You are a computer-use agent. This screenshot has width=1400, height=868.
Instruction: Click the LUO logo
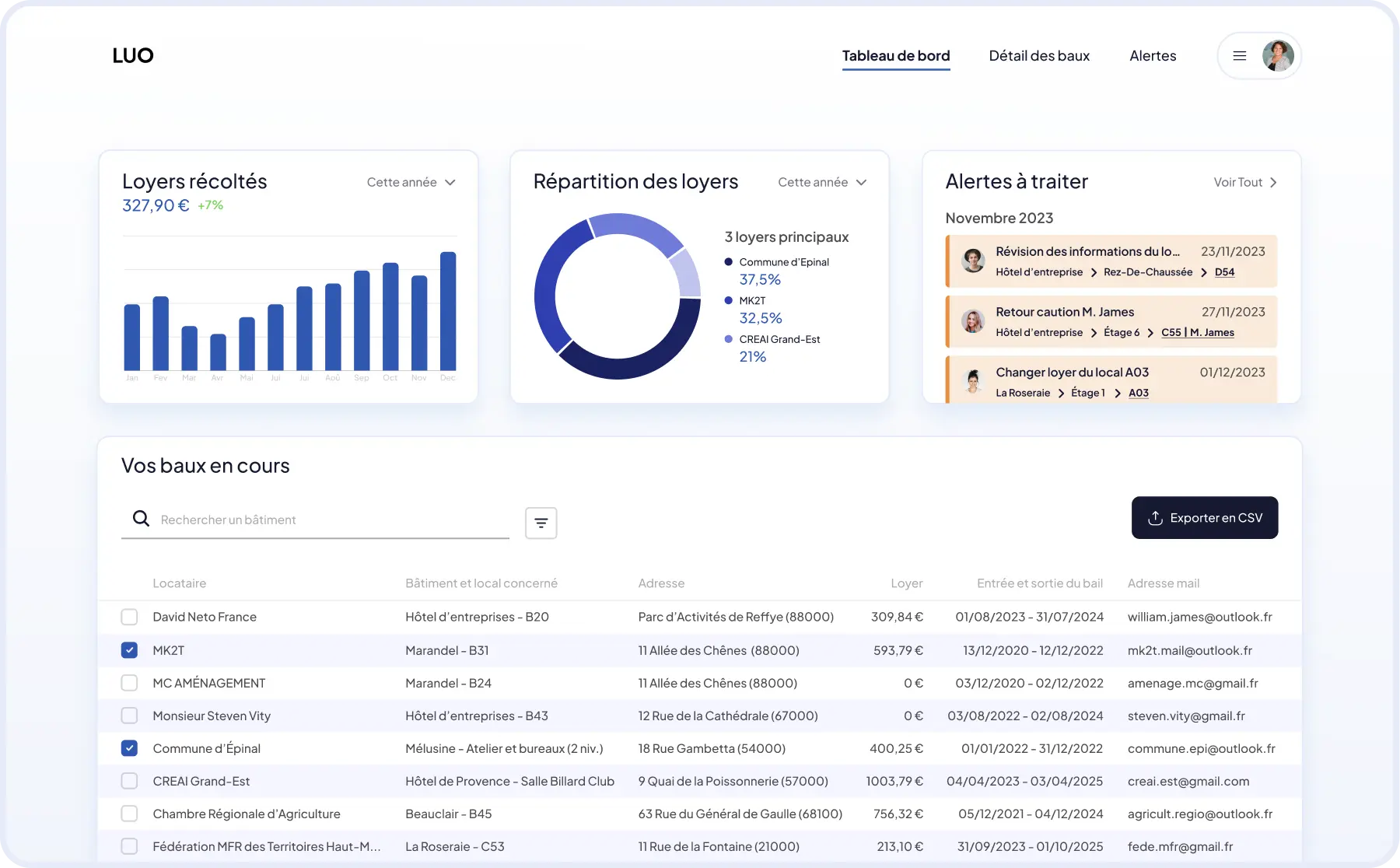pos(133,56)
